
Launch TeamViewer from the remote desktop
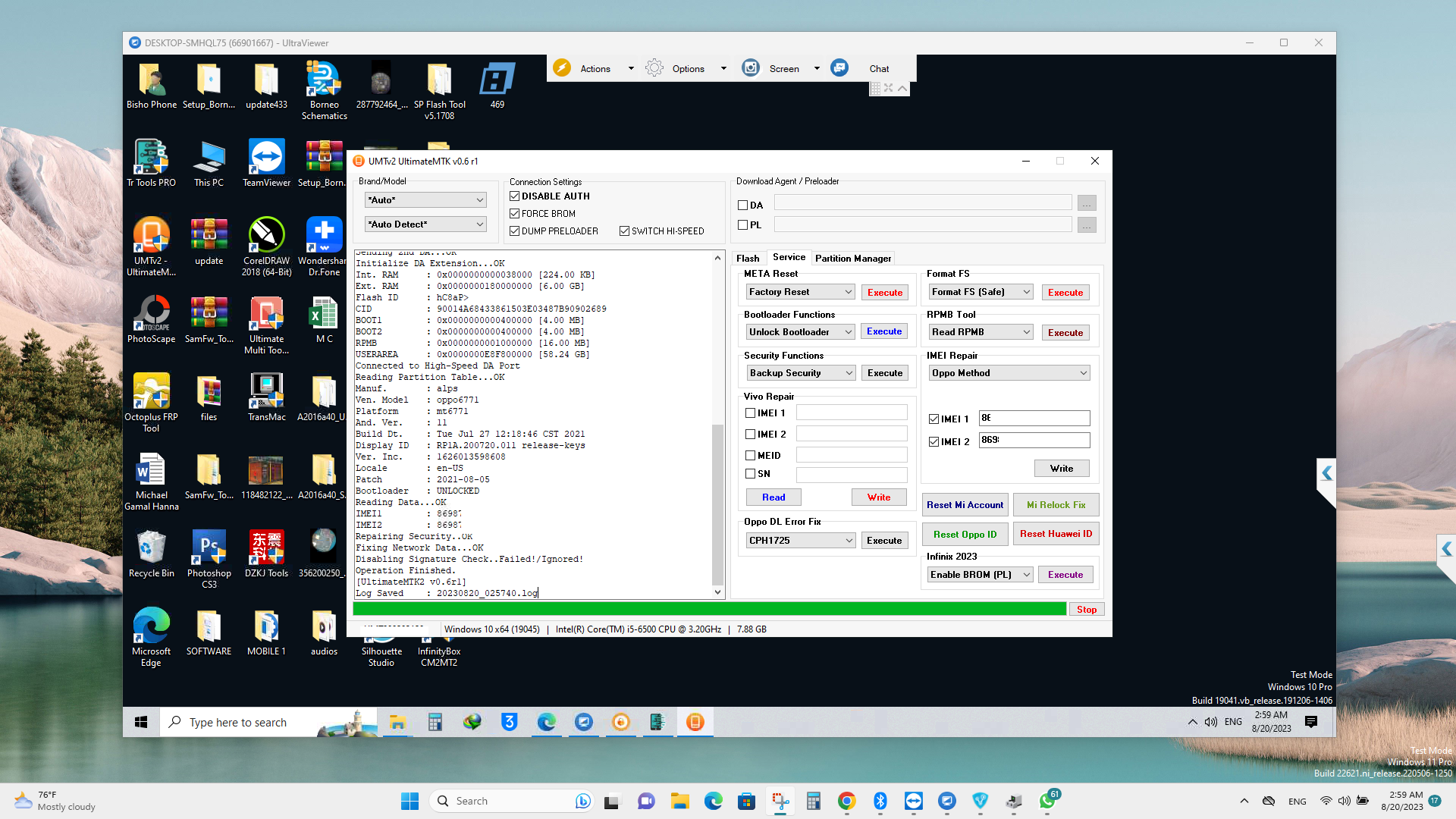point(266,163)
